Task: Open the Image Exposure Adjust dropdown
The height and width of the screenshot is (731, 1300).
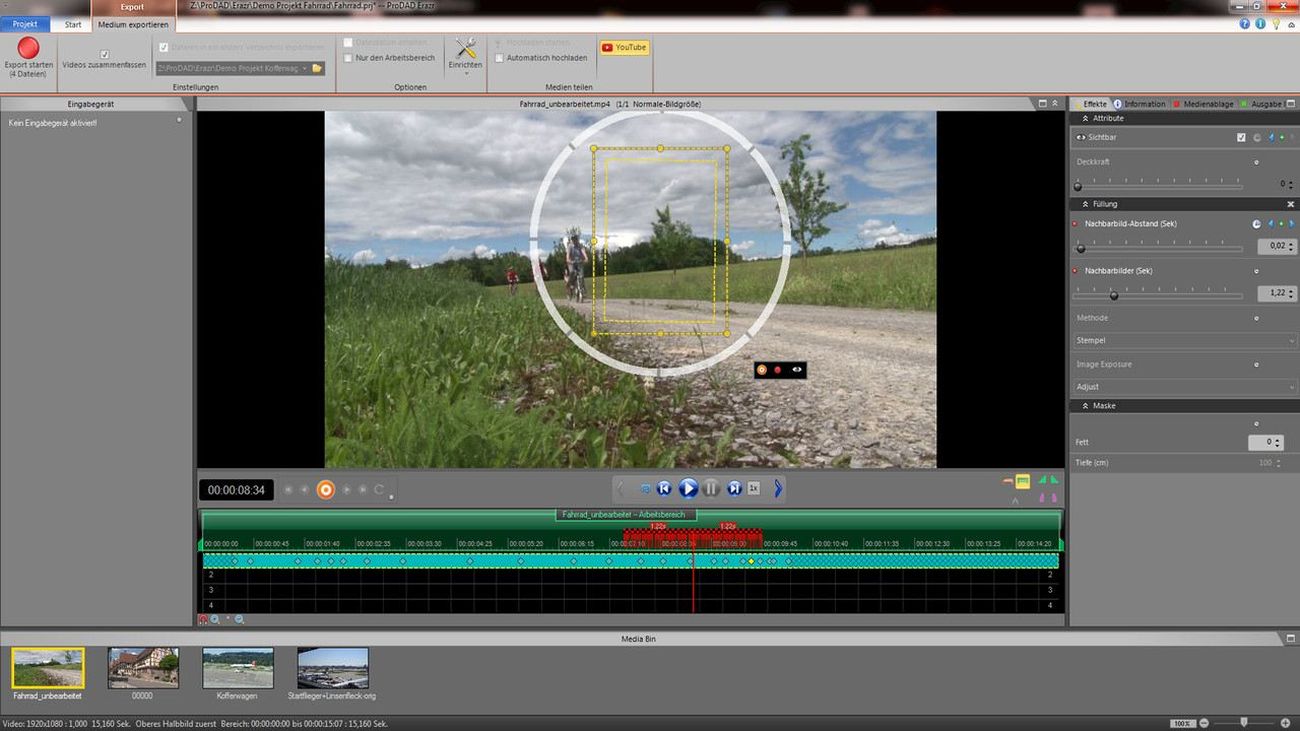Action: (1184, 386)
